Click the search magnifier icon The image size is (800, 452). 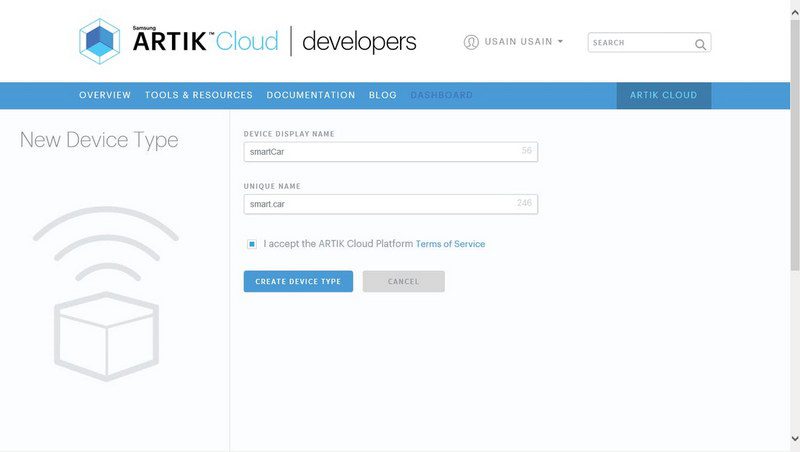(x=701, y=44)
